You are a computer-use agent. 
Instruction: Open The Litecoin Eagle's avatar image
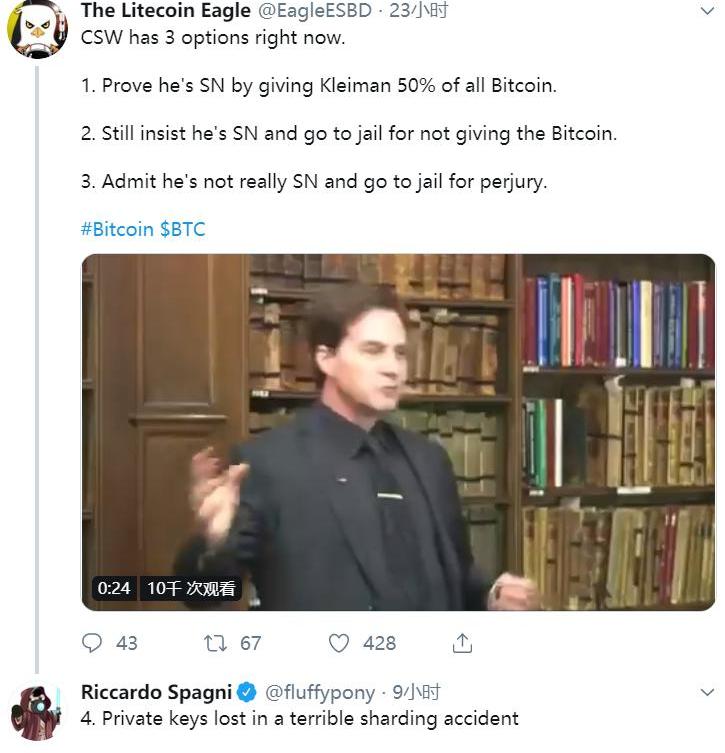coord(37,27)
